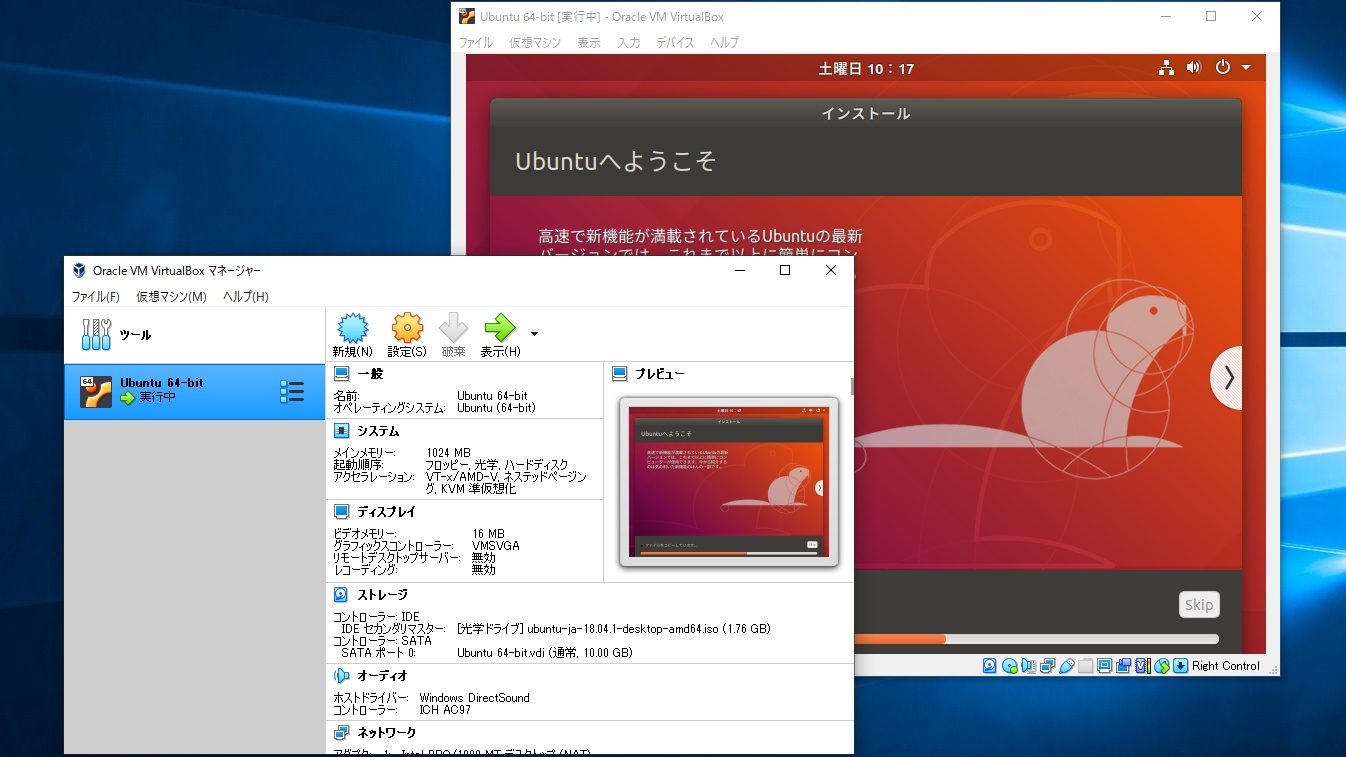Click the mouse integration status icon
Image resolution: width=1346 pixels, height=757 pixels.
pyautogui.click(x=1162, y=665)
